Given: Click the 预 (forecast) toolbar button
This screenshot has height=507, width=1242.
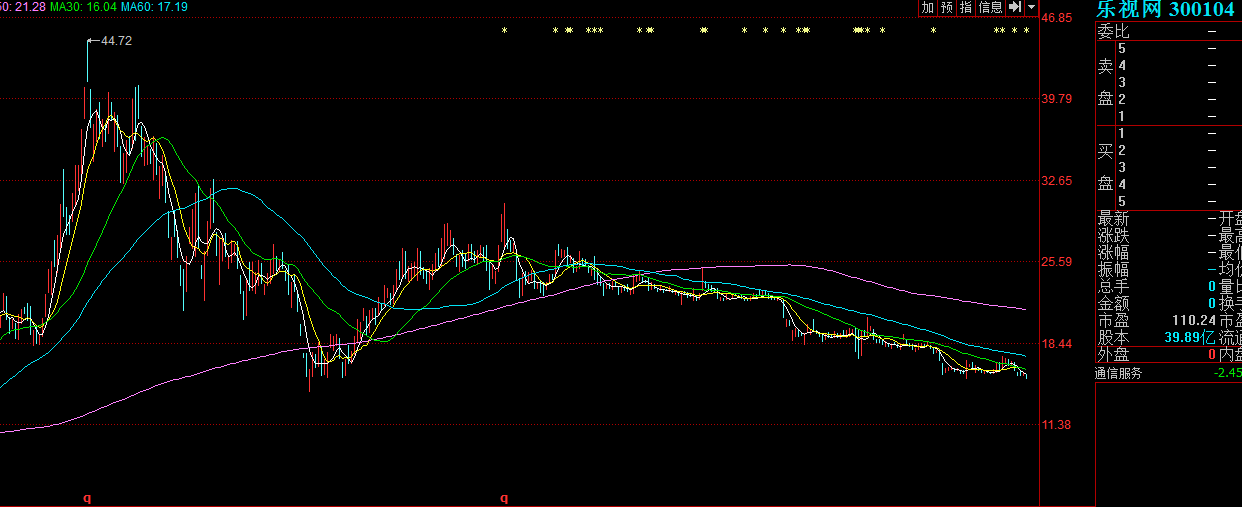Looking at the screenshot, I should (947, 7).
